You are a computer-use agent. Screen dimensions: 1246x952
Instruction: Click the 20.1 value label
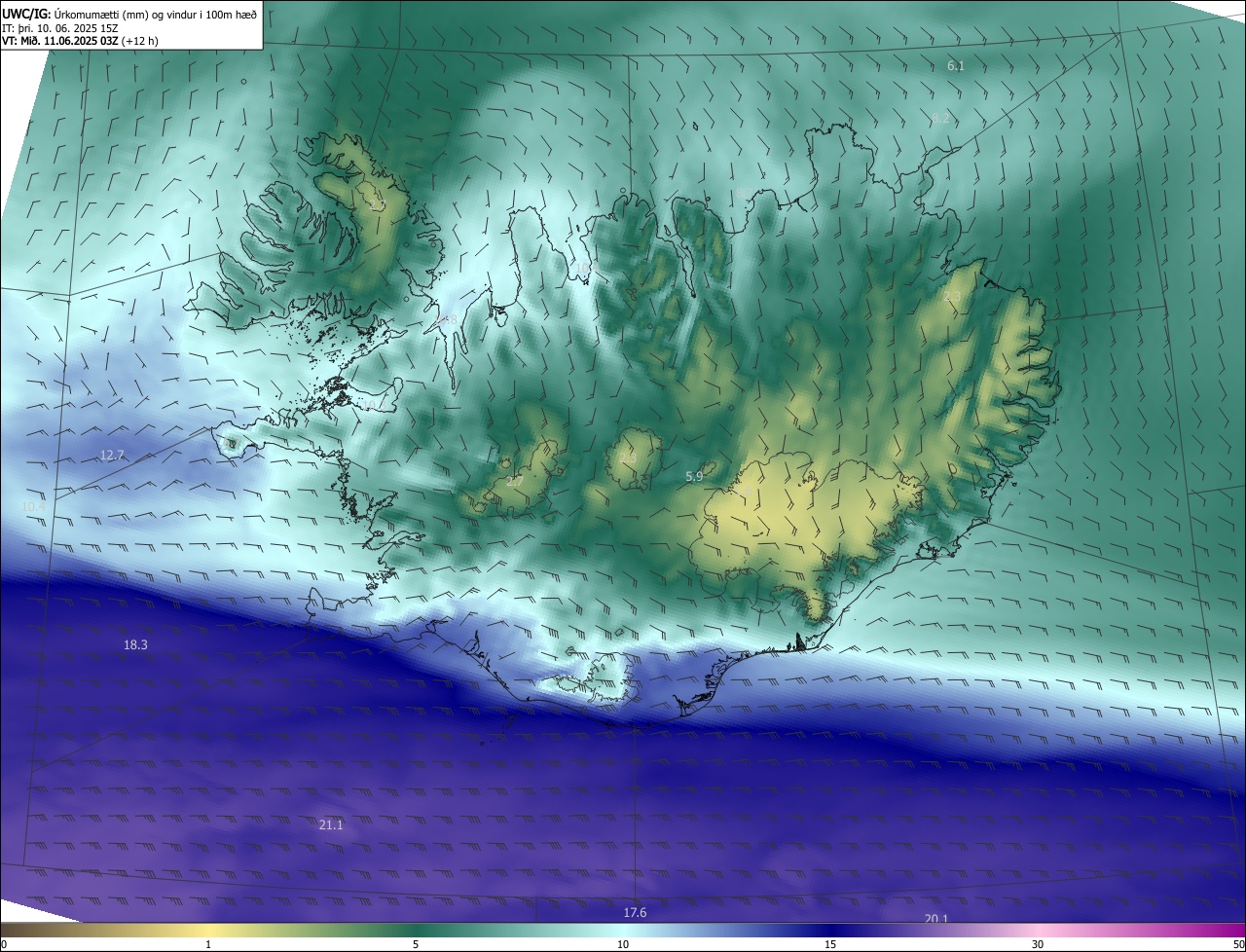(x=935, y=919)
